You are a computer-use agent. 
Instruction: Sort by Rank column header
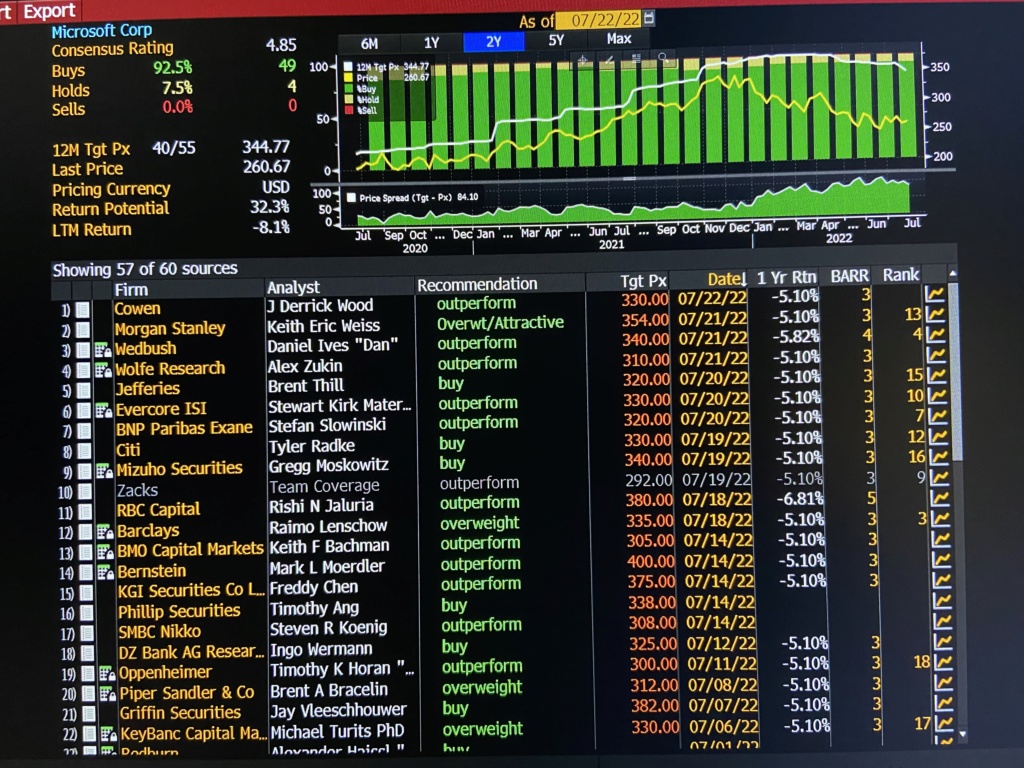point(901,276)
